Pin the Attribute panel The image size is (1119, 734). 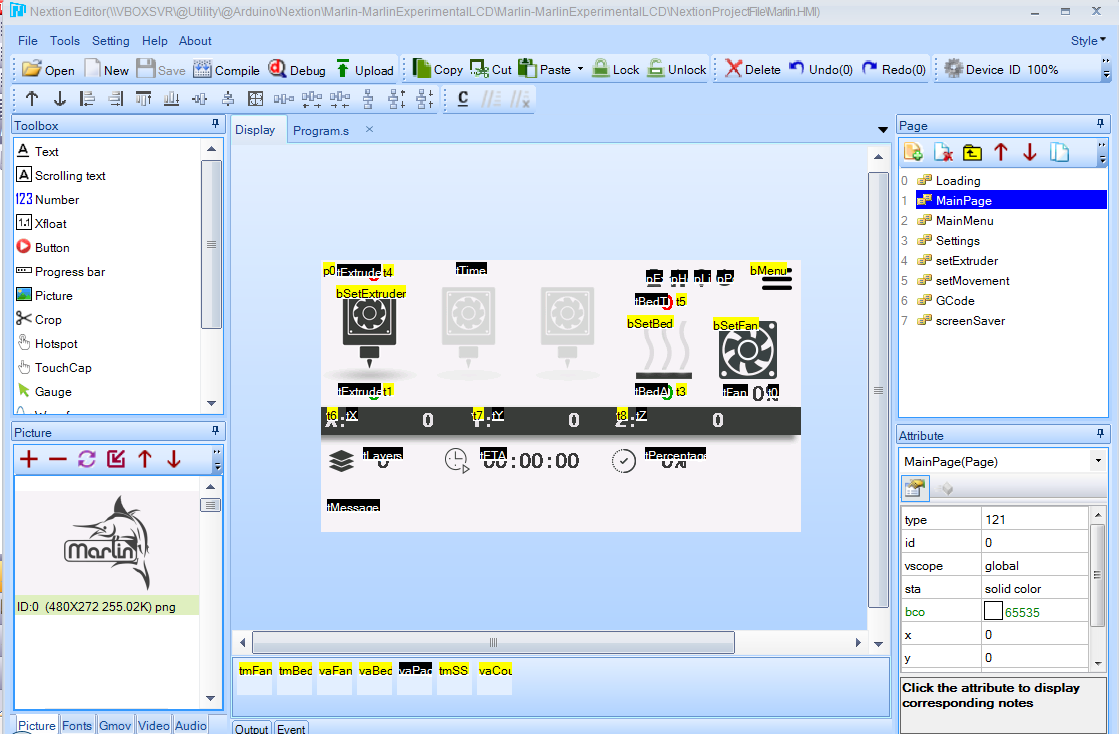coord(1100,434)
